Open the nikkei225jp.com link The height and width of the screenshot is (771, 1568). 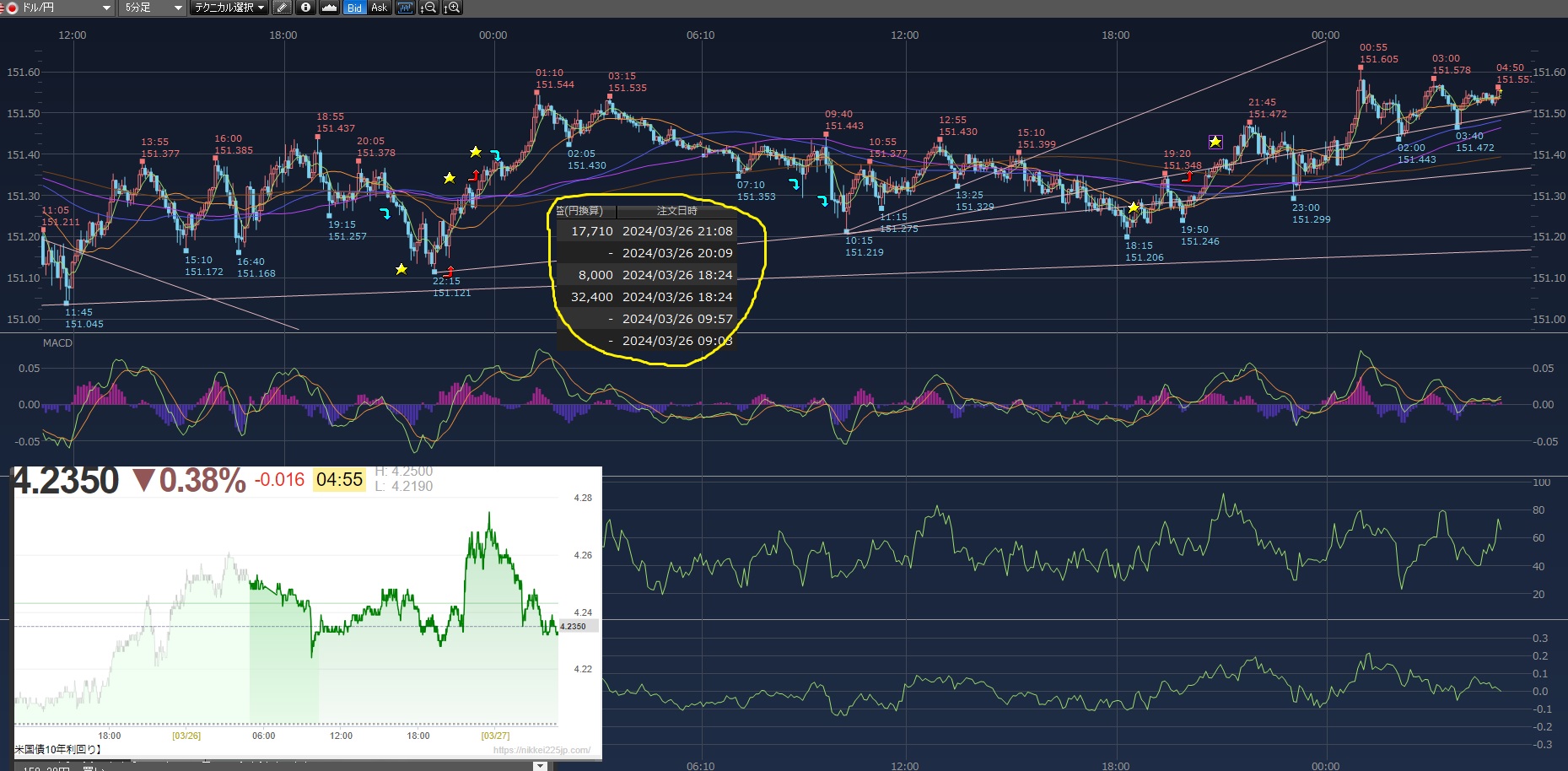[x=542, y=750]
